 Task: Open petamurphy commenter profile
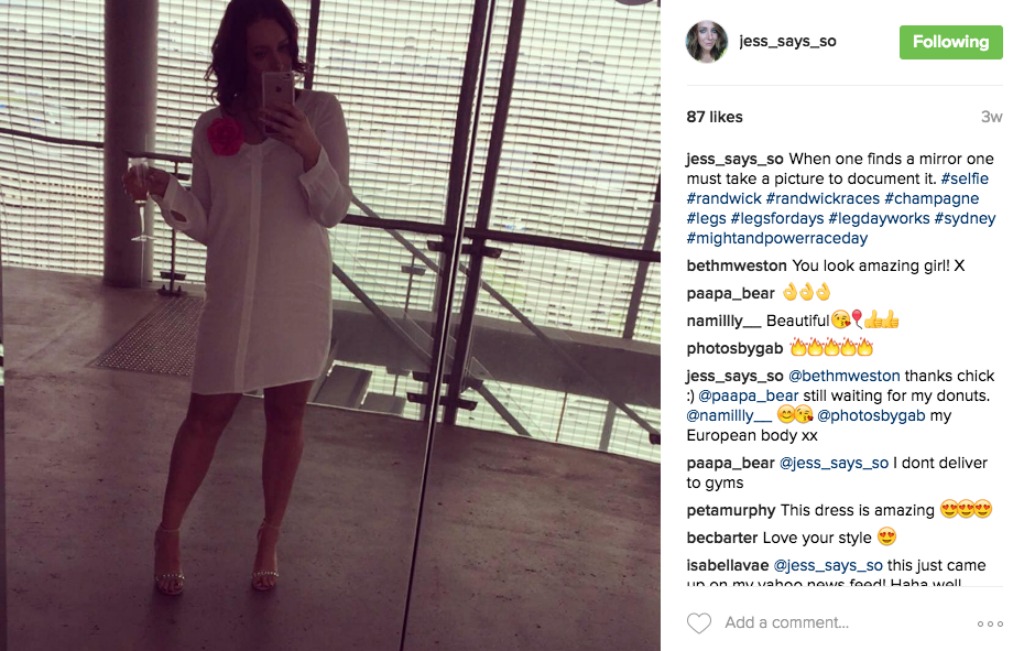tap(731, 510)
